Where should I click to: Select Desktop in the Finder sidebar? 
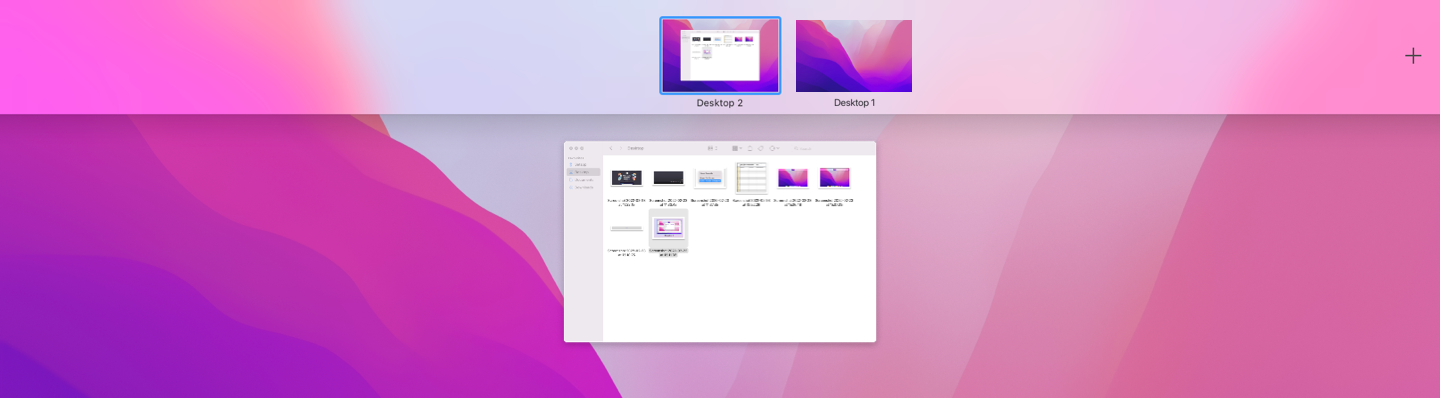coord(583,172)
